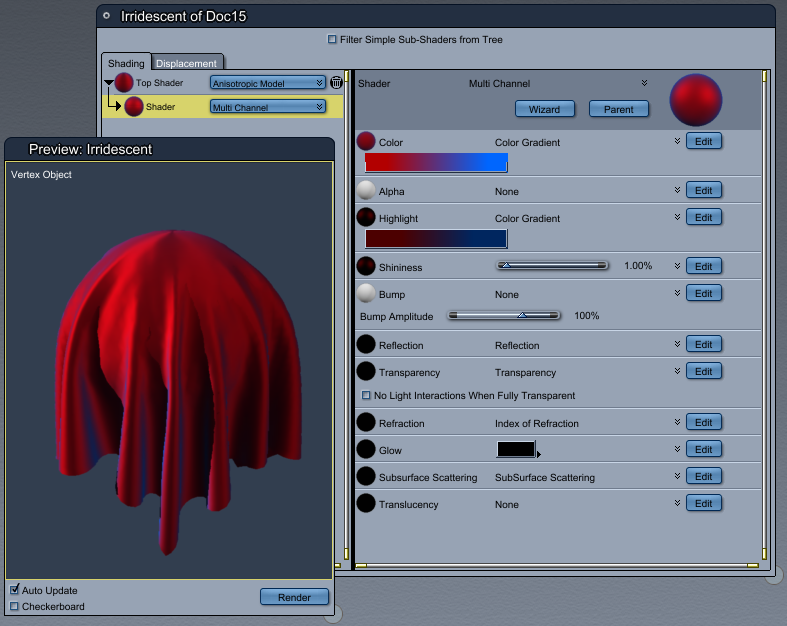Go to the Parent shader
The height and width of the screenshot is (626, 787).
[618, 109]
